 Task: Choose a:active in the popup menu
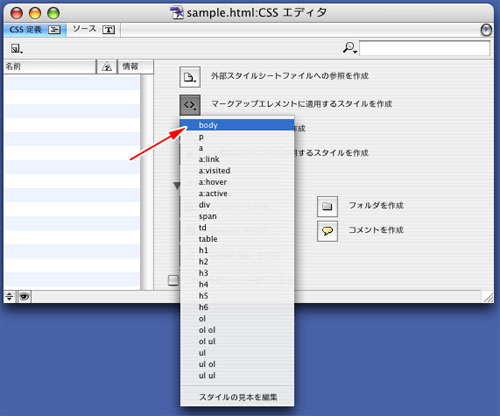coord(237,194)
